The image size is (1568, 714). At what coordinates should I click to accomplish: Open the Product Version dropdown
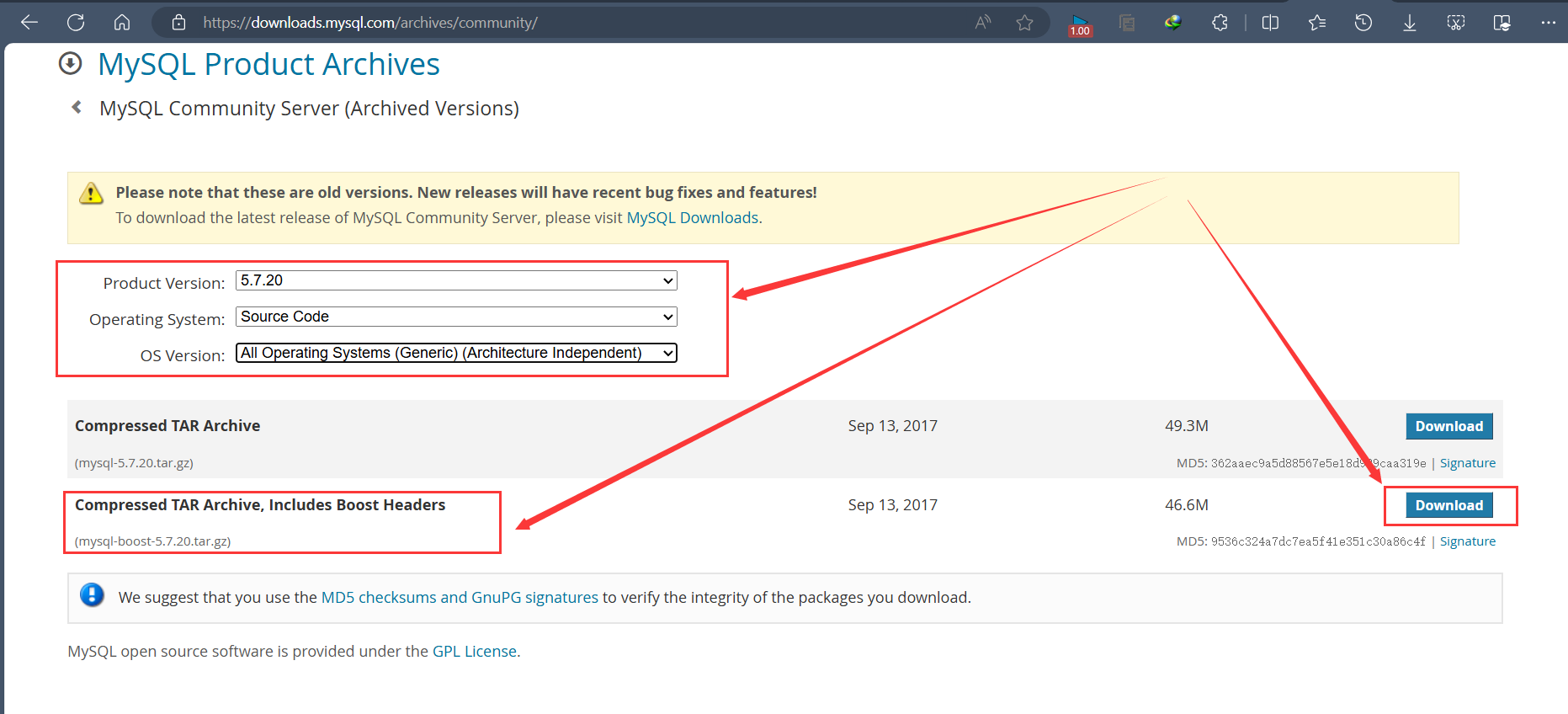(x=456, y=280)
